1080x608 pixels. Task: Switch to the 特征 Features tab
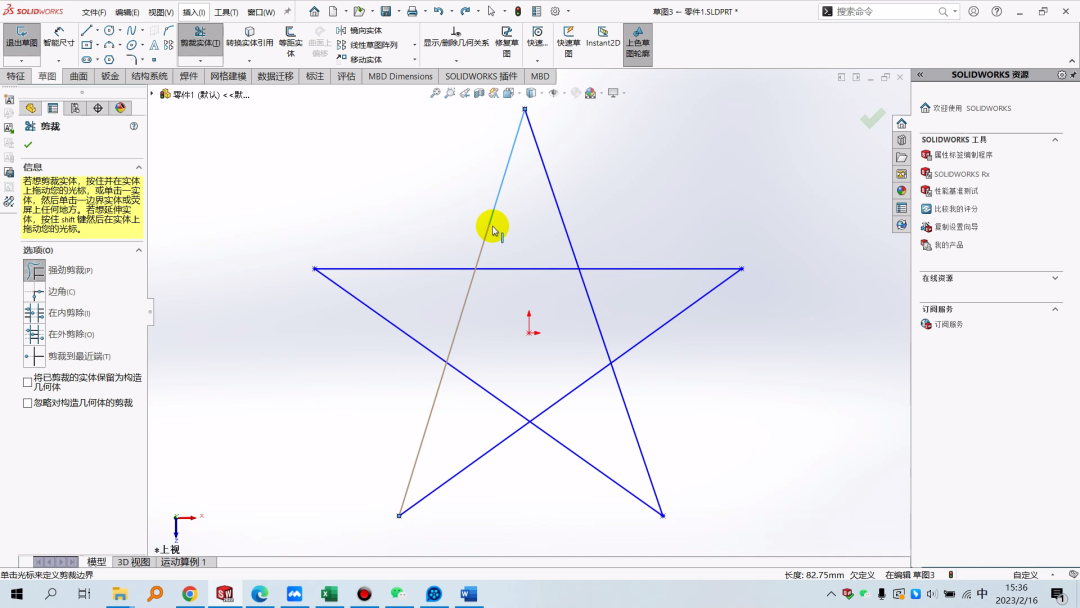[x=16, y=76]
